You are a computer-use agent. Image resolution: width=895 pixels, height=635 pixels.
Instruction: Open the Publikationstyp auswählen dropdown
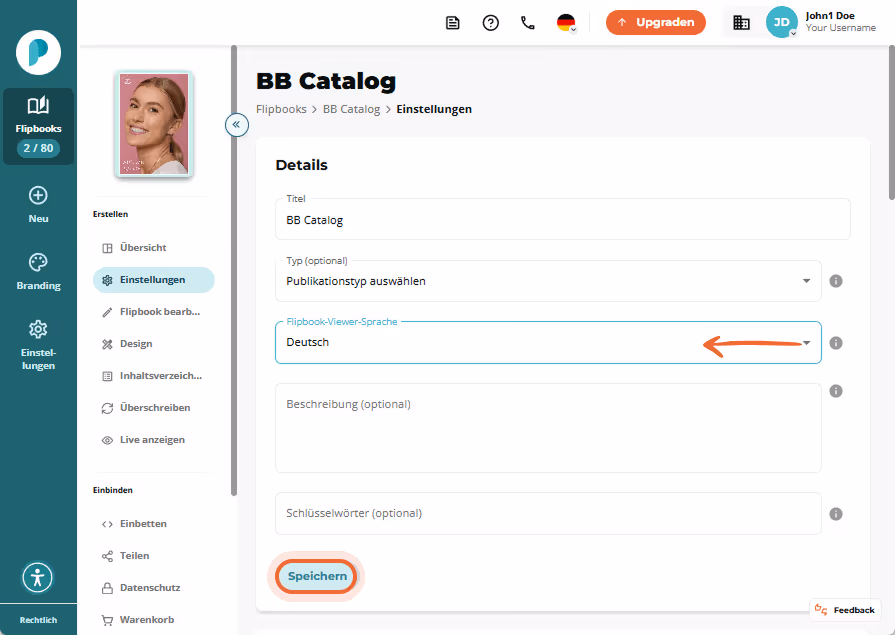tap(549, 281)
